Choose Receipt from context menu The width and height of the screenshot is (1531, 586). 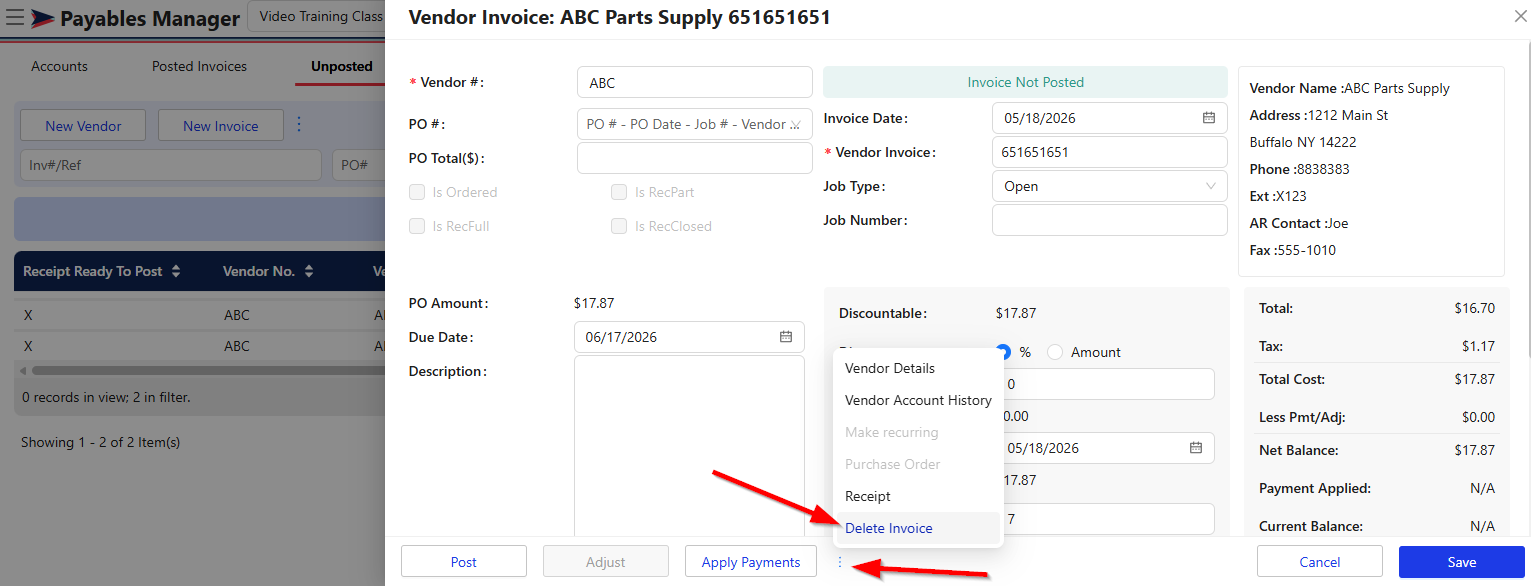[918, 496]
